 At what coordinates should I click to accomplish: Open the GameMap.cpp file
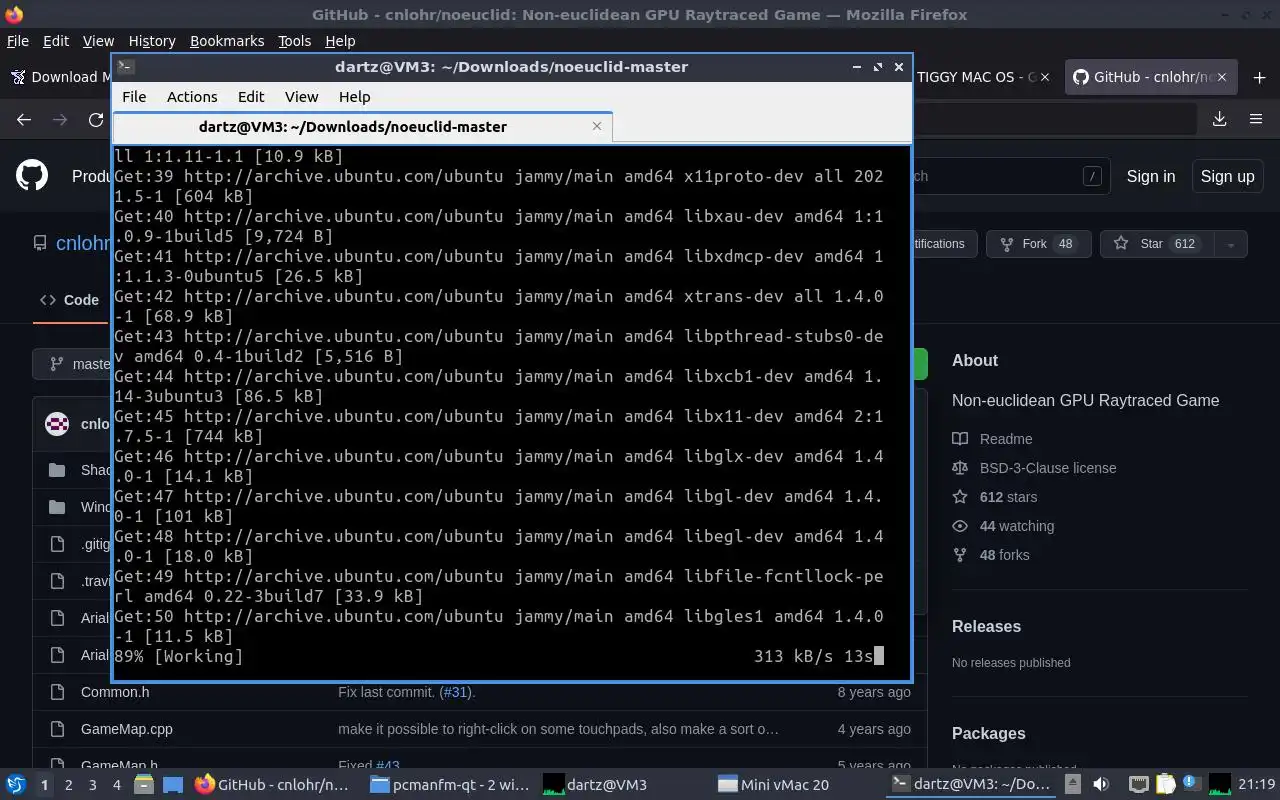click(x=127, y=729)
